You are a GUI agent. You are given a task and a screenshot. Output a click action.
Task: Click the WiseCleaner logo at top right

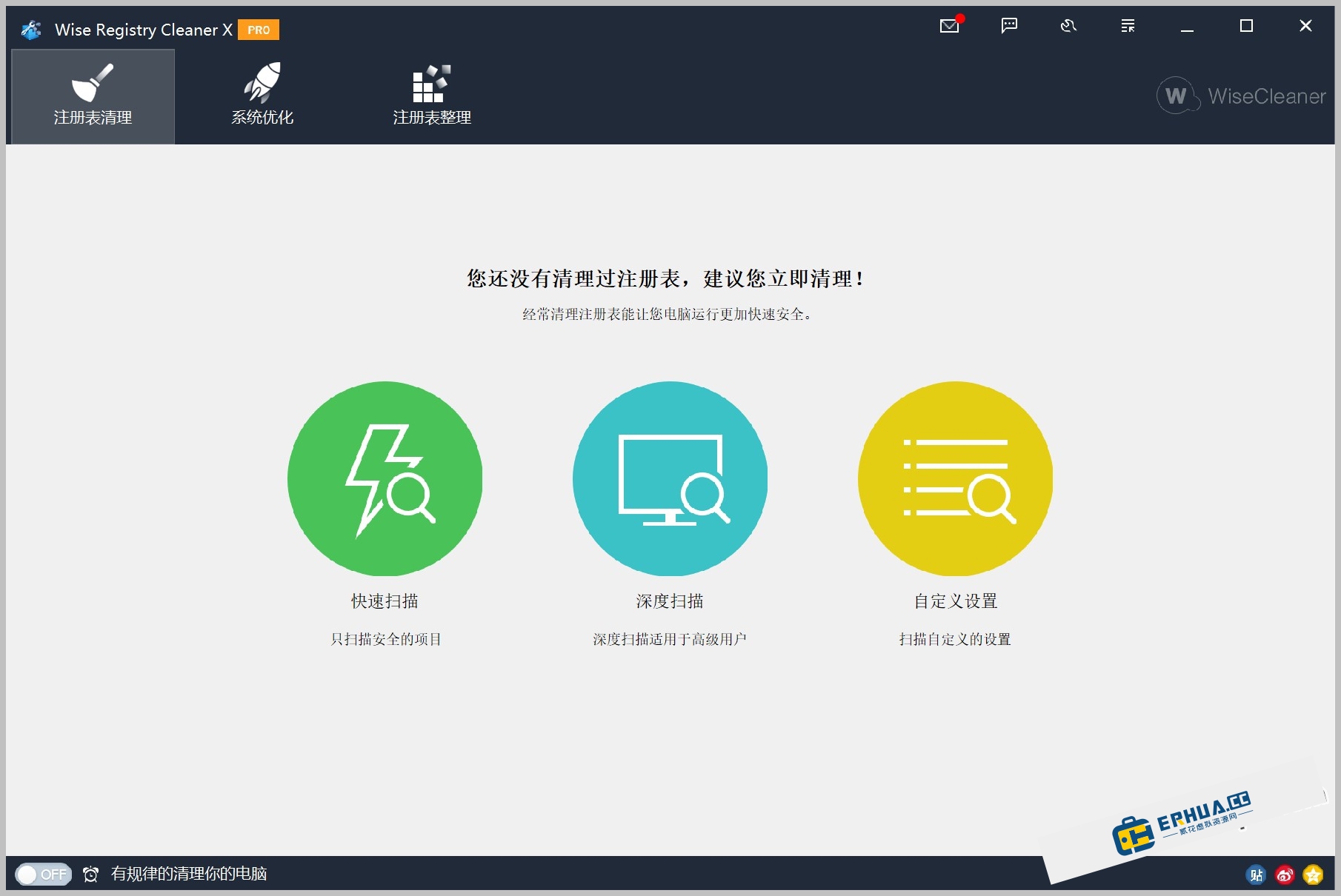(1240, 96)
